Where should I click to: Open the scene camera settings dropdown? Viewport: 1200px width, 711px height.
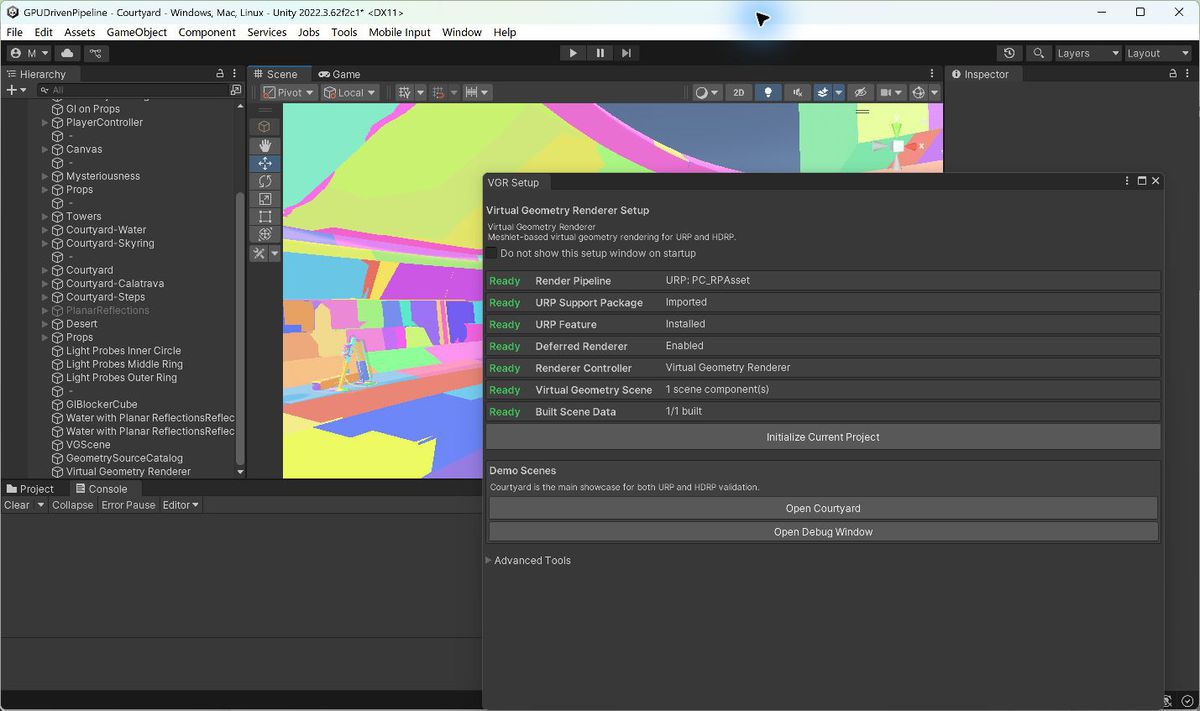pos(890,92)
